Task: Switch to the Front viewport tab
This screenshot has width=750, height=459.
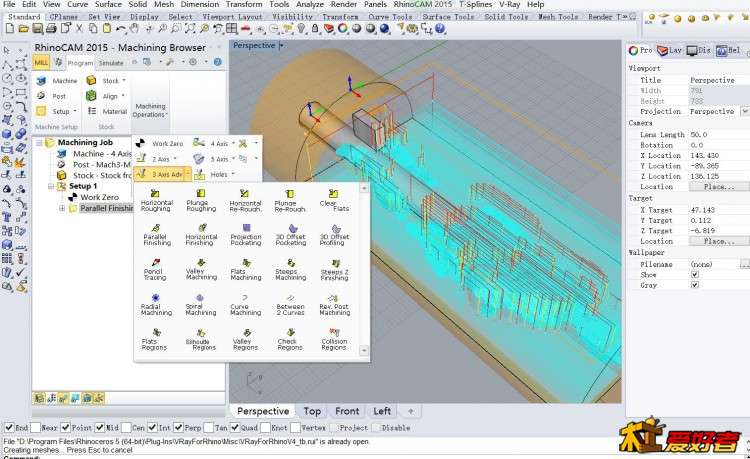Action: click(347, 411)
